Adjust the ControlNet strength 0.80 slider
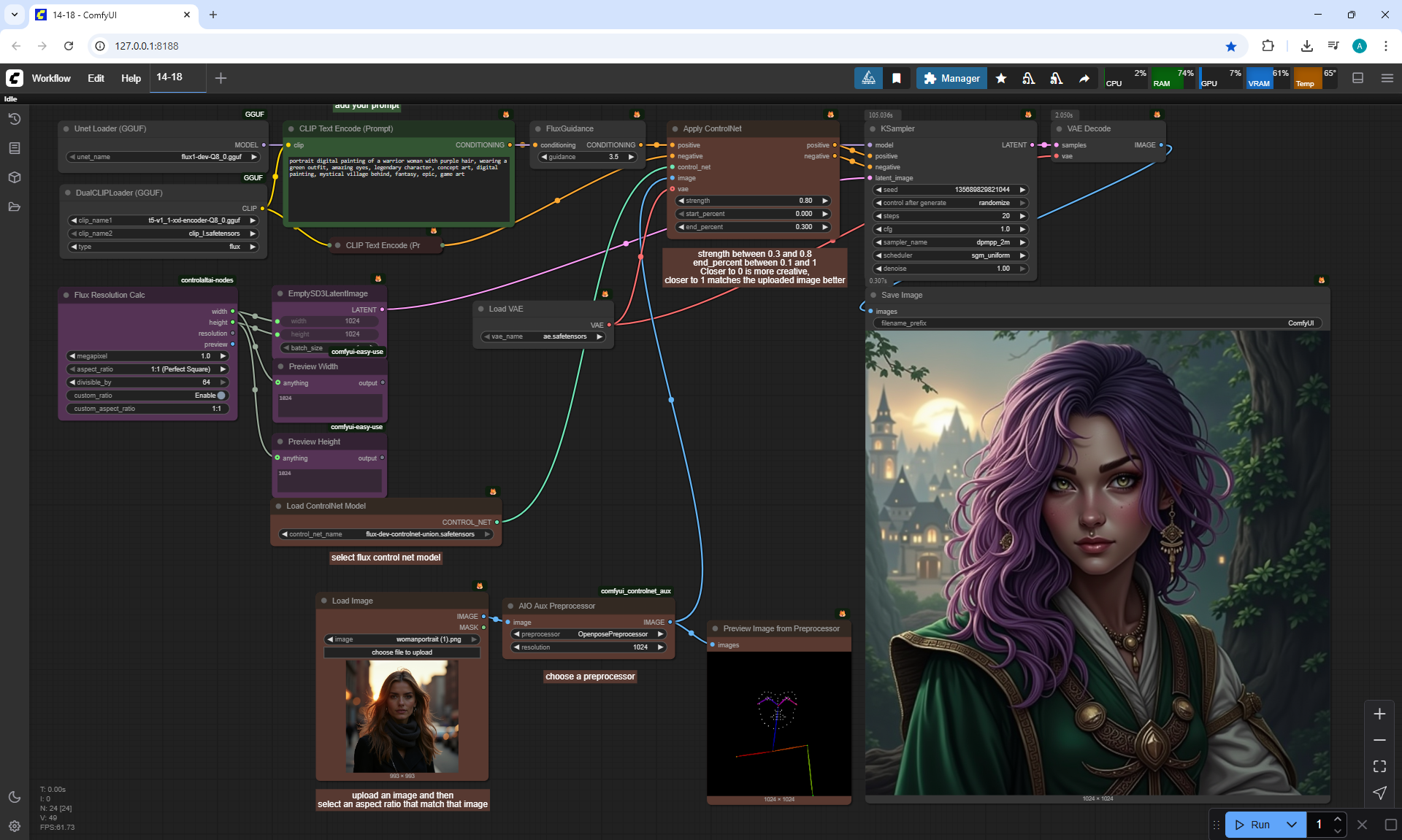This screenshot has width=1402, height=840. (752, 201)
